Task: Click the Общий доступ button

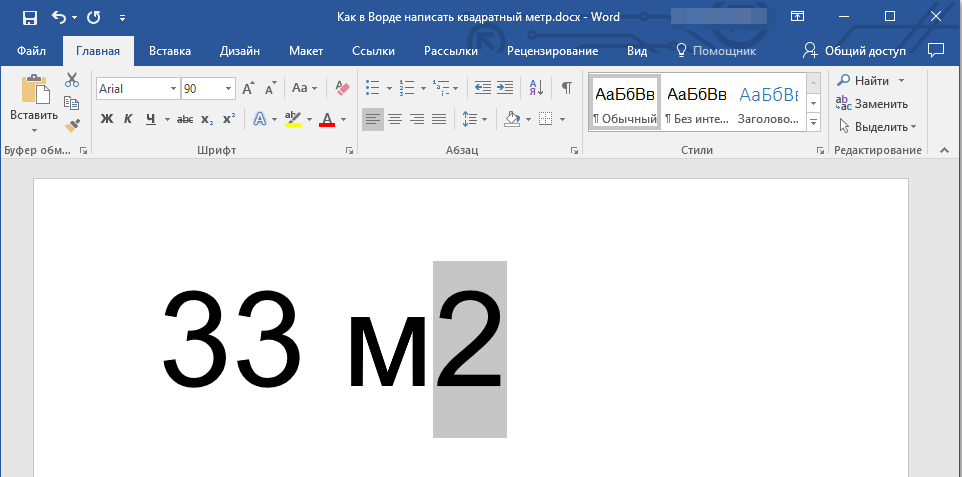Action: (x=856, y=51)
